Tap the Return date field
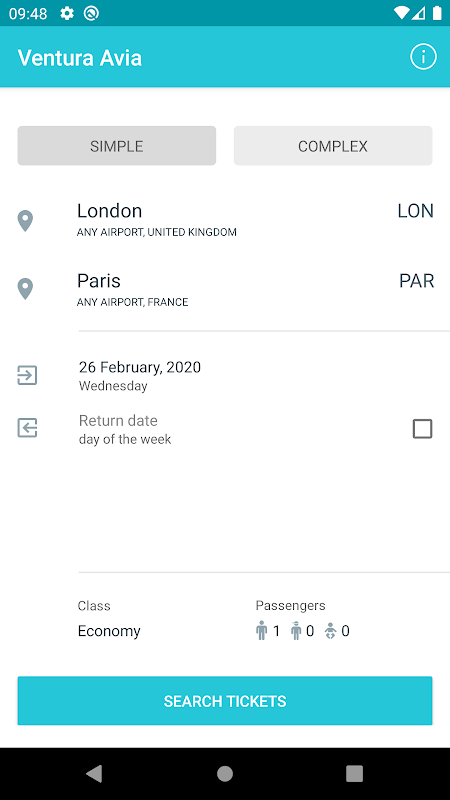450x800 pixels. click(125, 429)
